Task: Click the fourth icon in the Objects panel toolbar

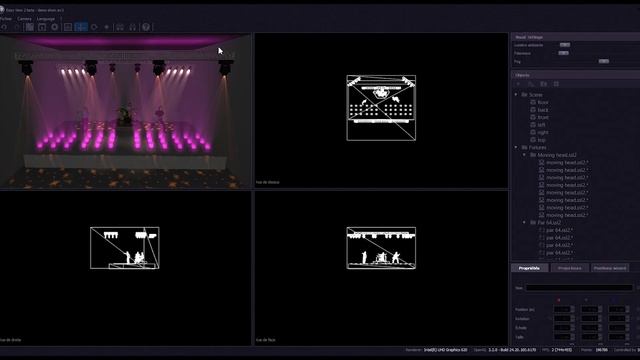Action: (556, 84)
